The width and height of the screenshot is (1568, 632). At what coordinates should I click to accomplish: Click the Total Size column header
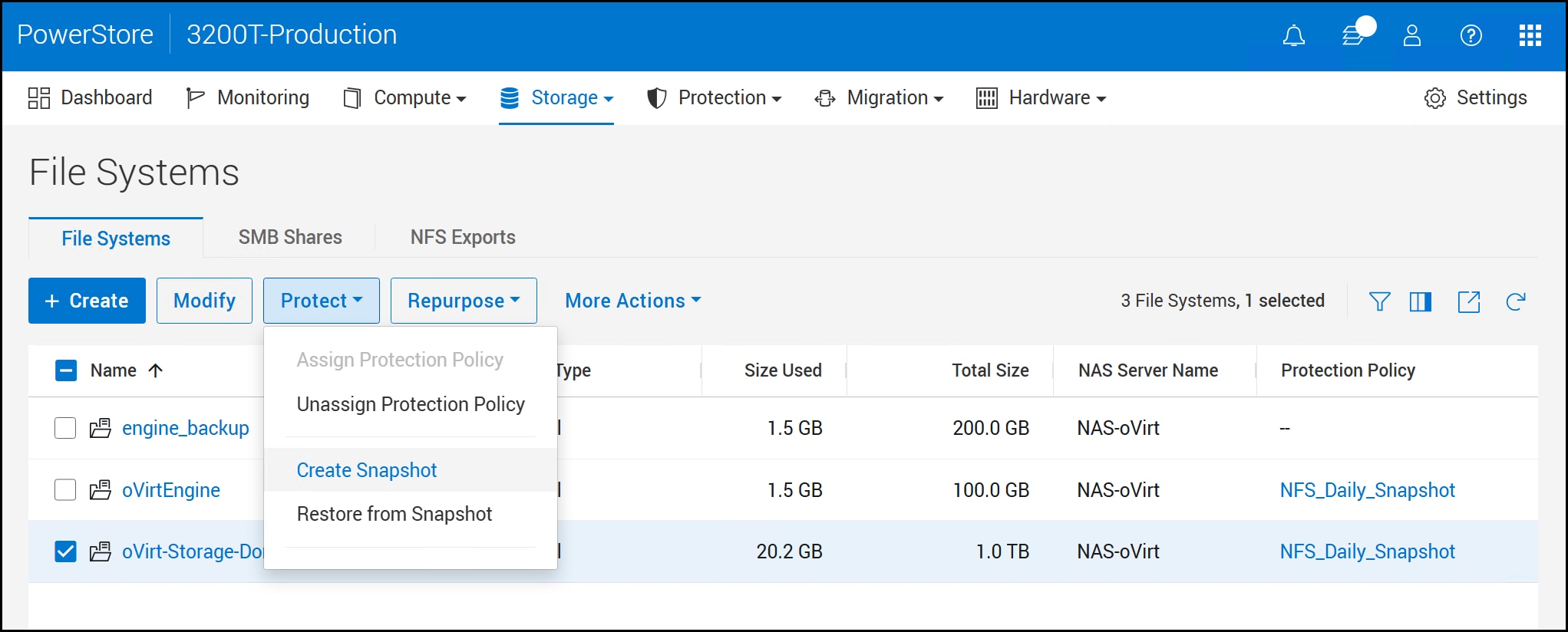pyautogui.click(x=990, y=370)
